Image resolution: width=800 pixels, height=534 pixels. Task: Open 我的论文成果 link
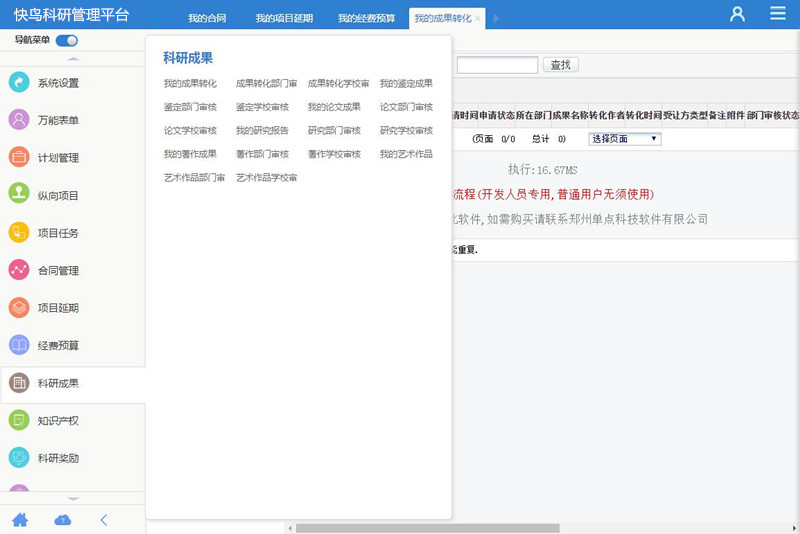(x=334, y=107)
